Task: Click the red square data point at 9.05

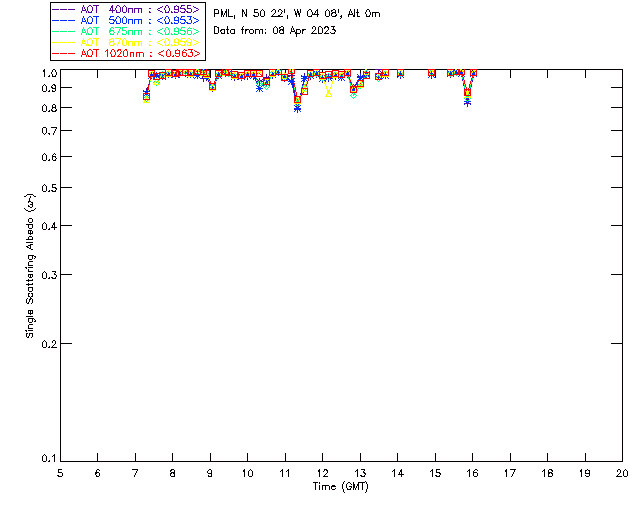Action: pyautogui.click(x=212, y=87)
